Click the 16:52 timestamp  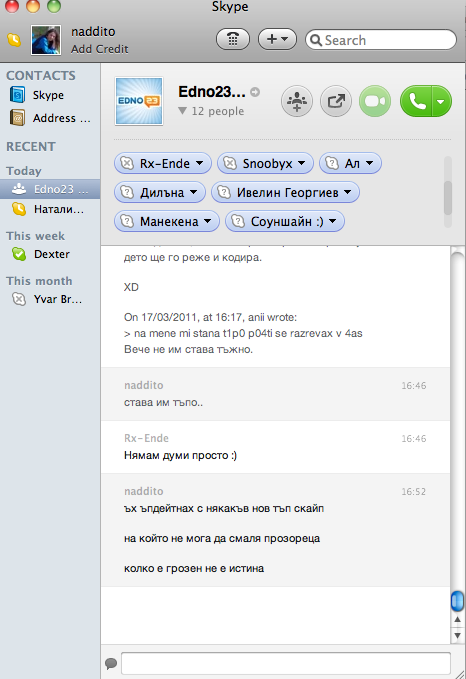413,491
